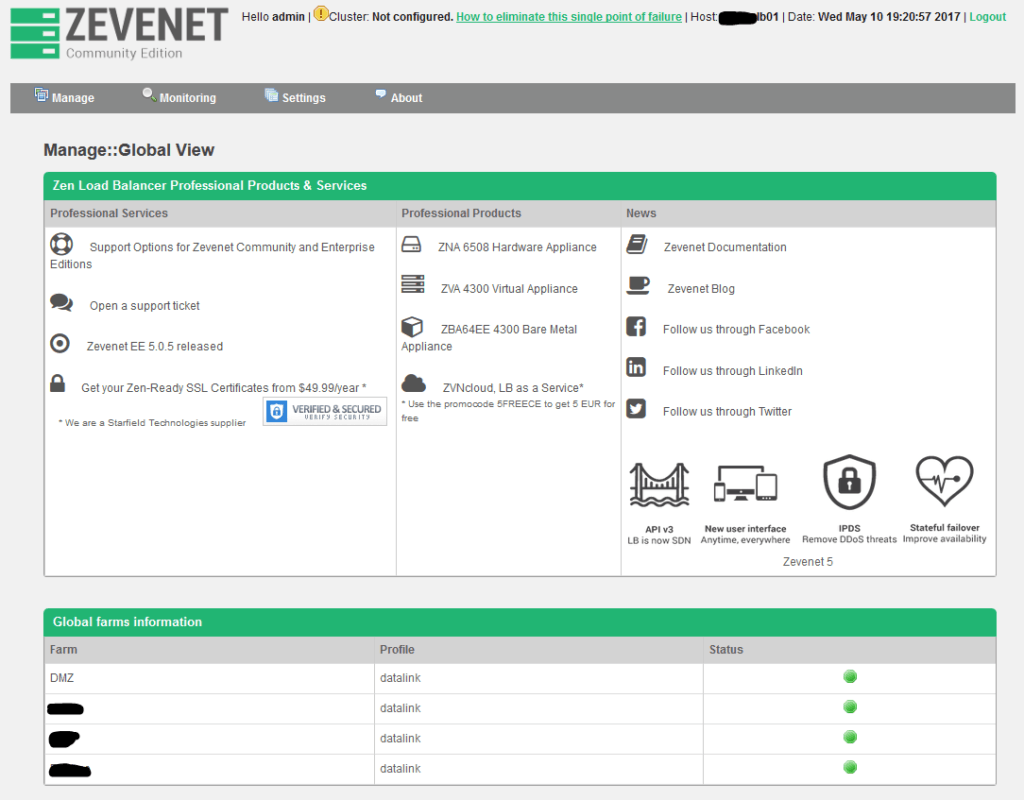Open the Zen-Ready SSL Certificates link
Screen dimensions: 1024x800
(223, 388)
